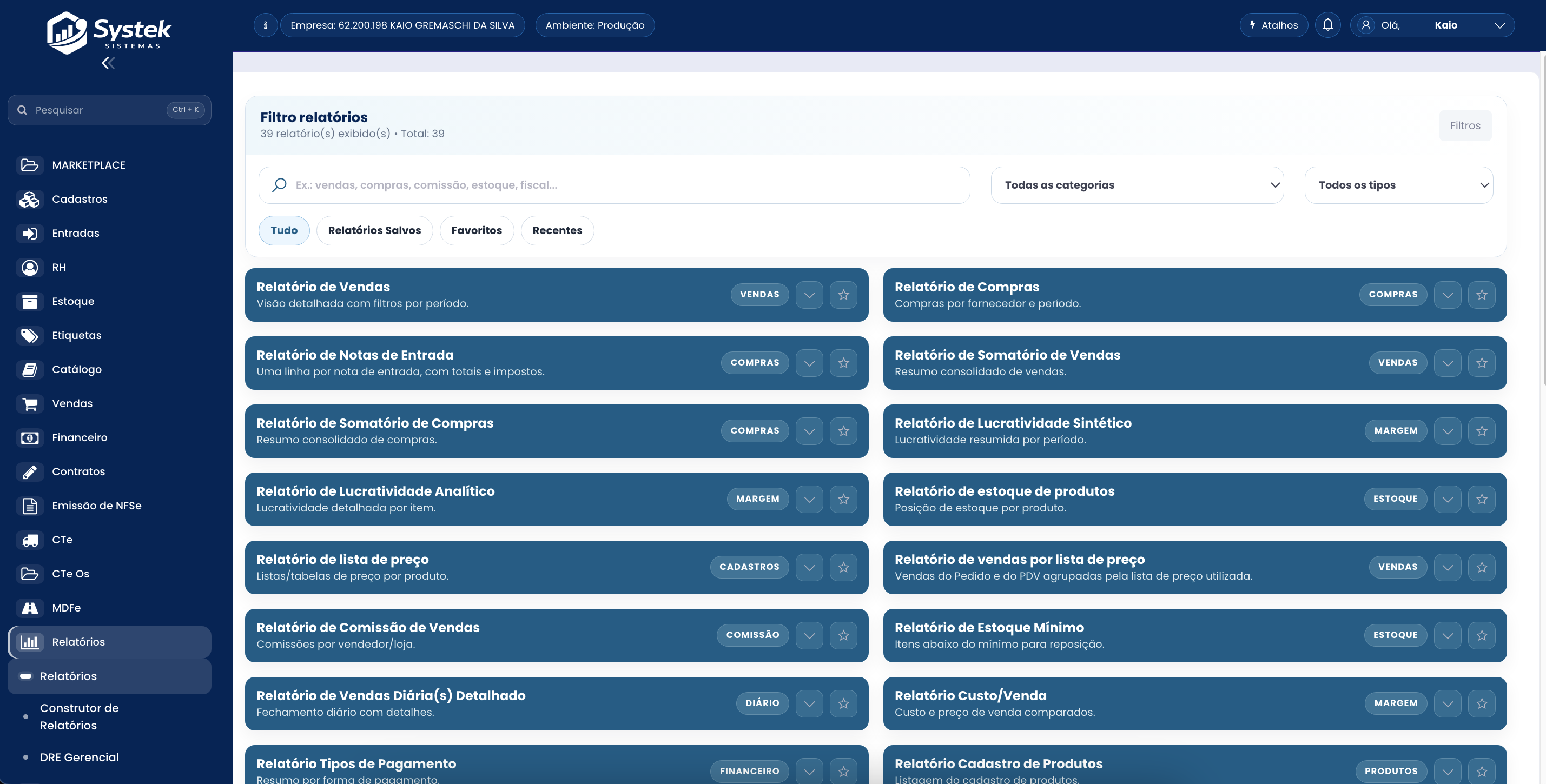Click the Financeiro money icon
1546x784 pixels.
coord(29,438)
